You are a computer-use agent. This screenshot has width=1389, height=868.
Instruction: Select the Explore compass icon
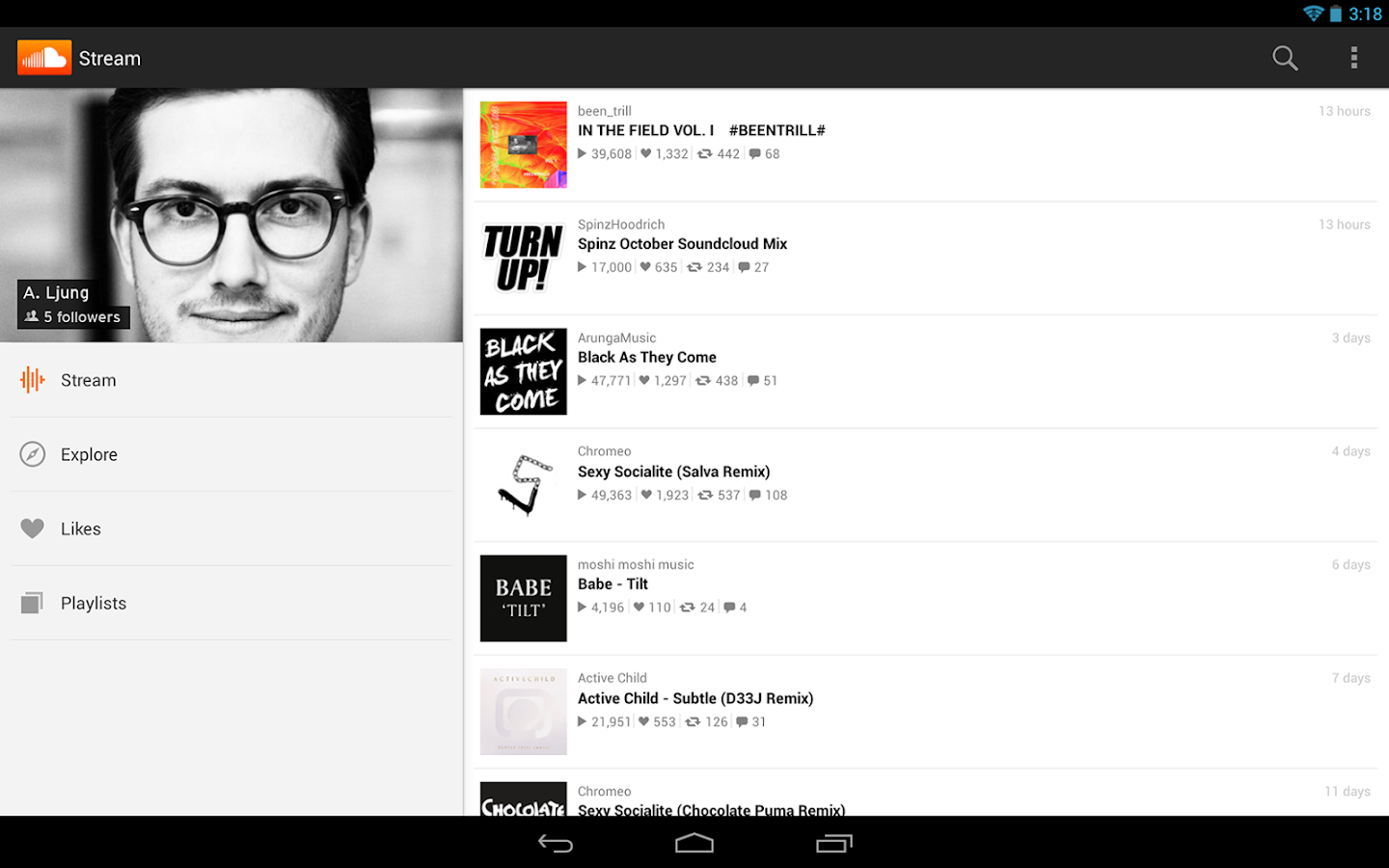(x=33, y=454)
